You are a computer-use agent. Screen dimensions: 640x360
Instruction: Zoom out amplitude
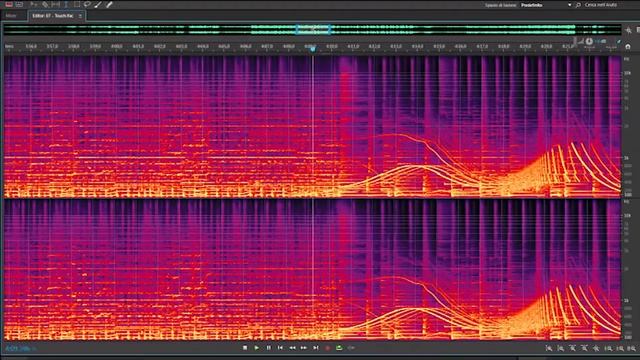[x=561, y=348]
